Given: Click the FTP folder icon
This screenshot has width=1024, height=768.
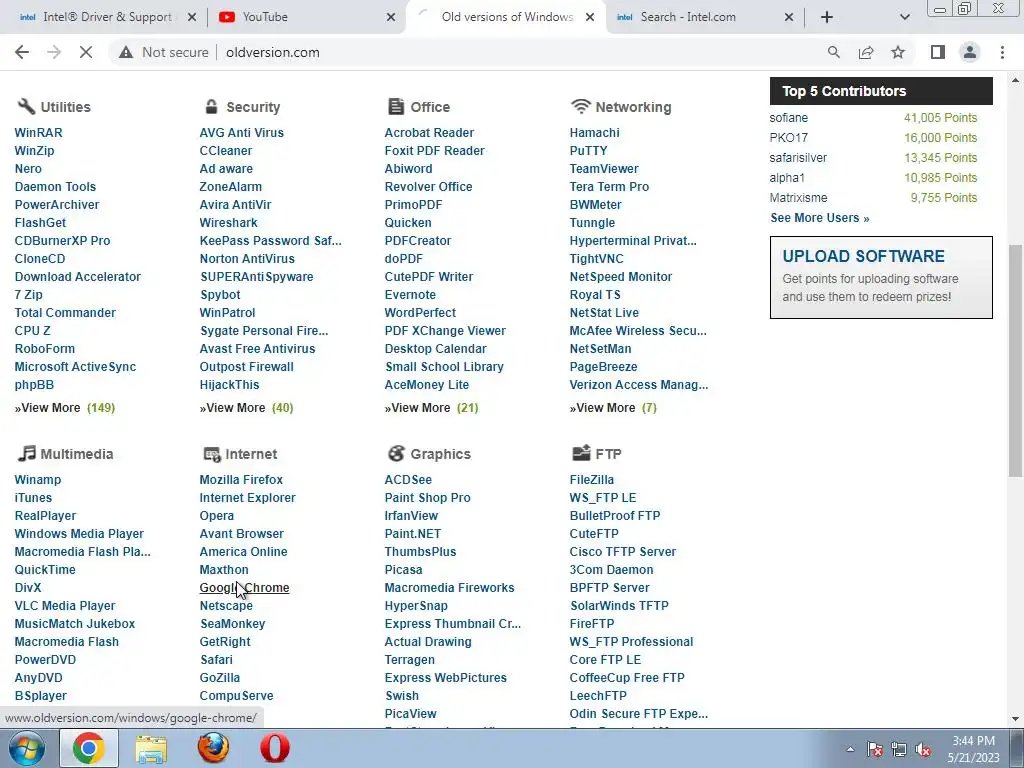Looking at the screenshot, I should click(581, 453).
